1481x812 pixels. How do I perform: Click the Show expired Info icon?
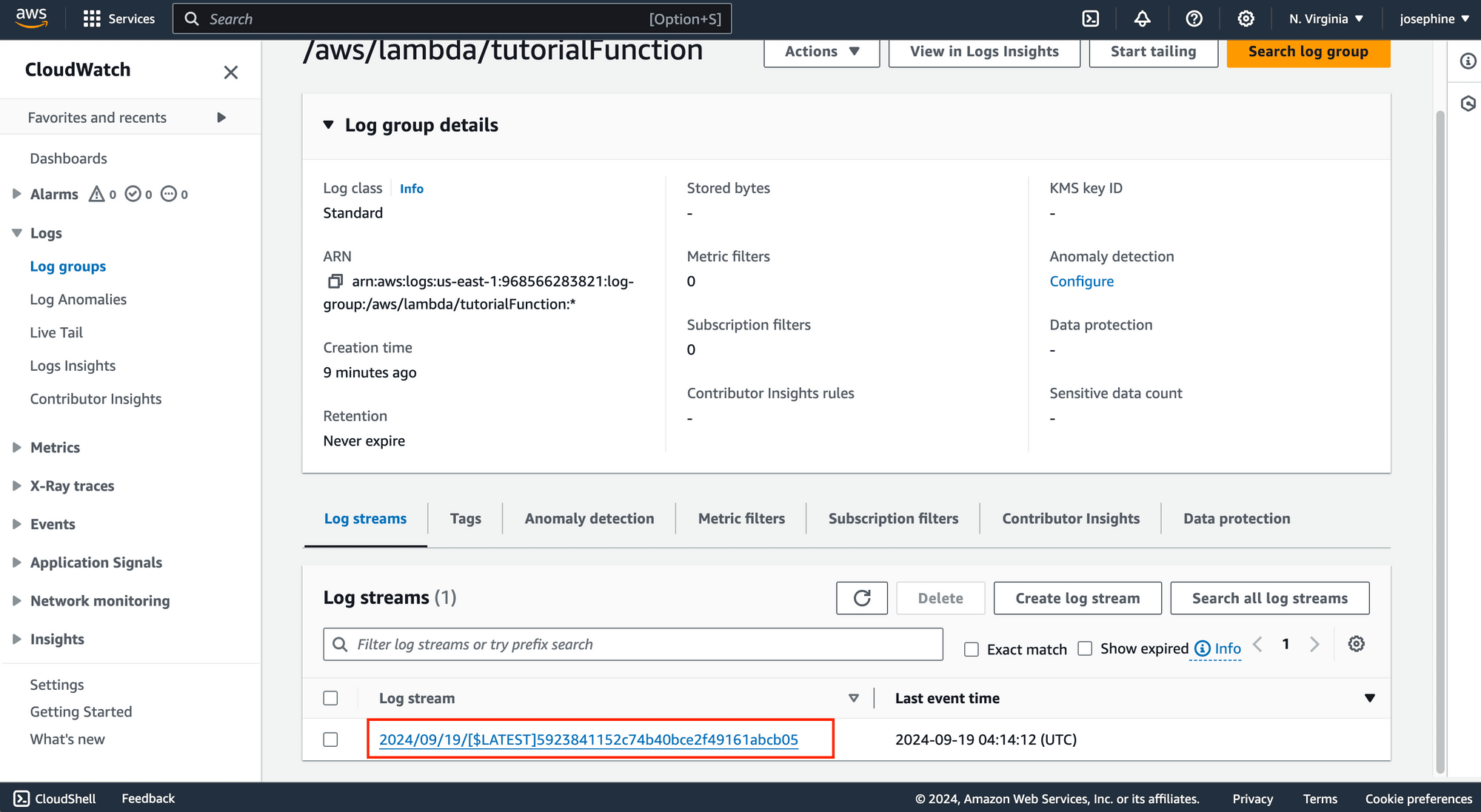[x=1203, y=648]
